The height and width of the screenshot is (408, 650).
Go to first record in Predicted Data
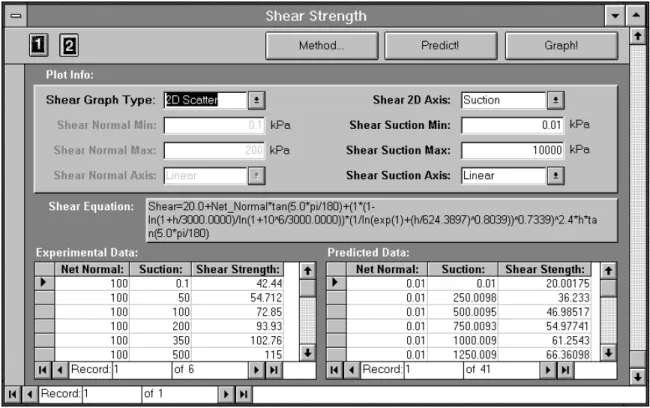pyautogui.click(x=334, y=370)
